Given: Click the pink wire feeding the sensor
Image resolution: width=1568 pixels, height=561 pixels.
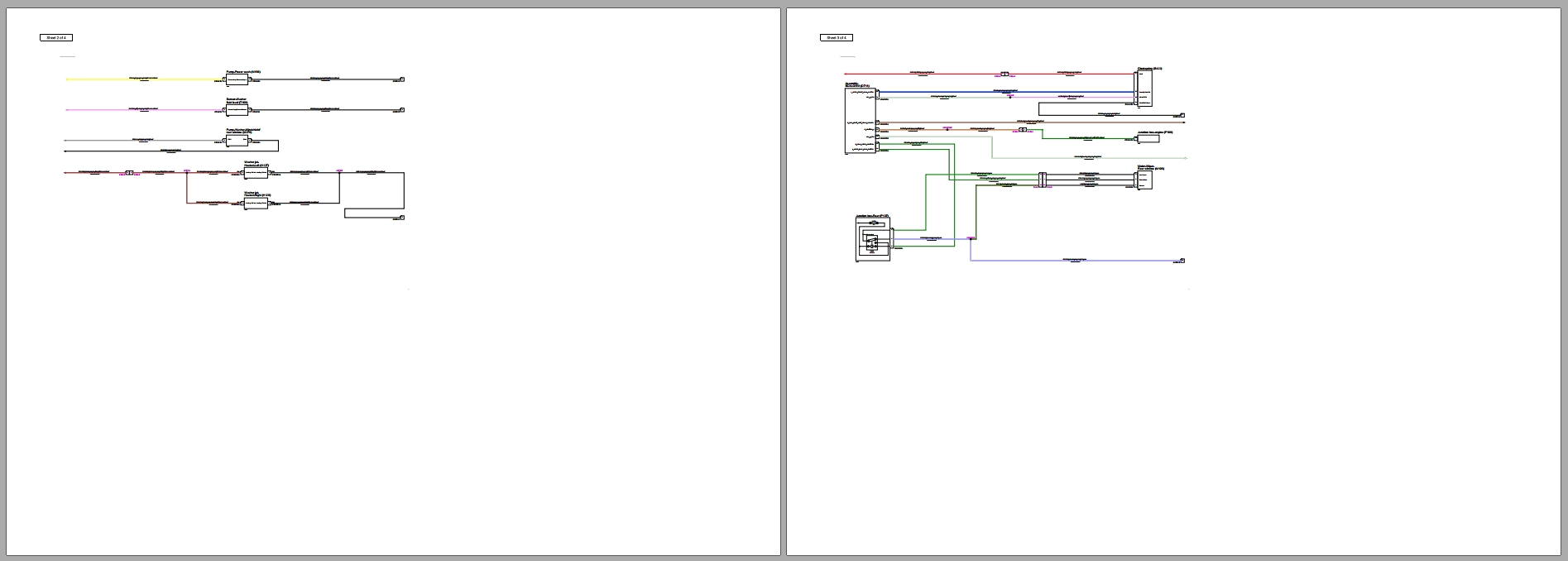Looking at the screenshot, I should pyautogui.click(x=146, y=109).
